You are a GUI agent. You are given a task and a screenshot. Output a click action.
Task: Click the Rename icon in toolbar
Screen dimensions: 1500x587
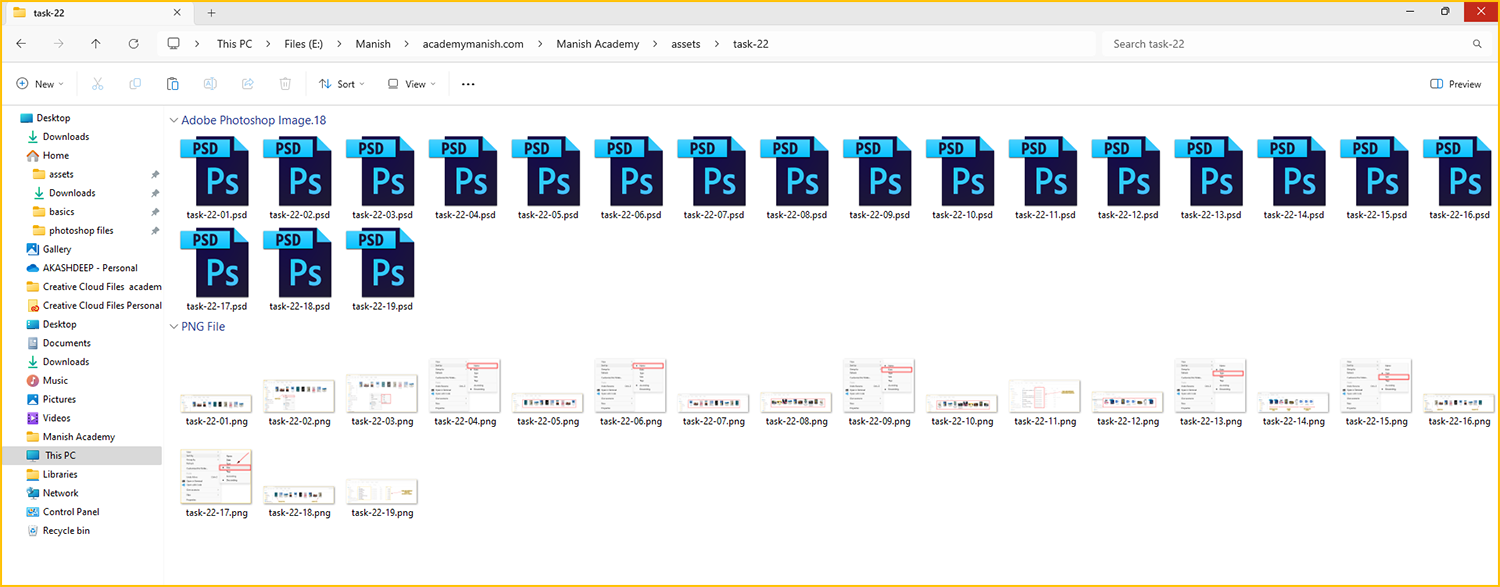click(x=210, y=84)
